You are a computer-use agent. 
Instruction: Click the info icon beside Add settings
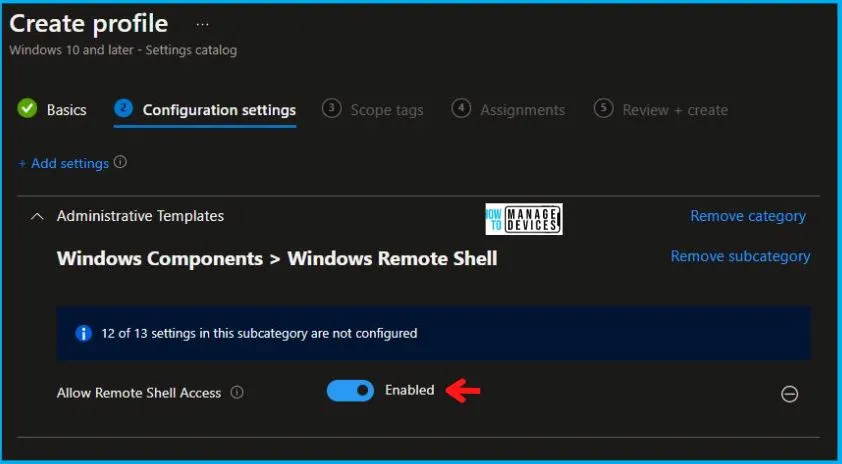click(121, 162)
